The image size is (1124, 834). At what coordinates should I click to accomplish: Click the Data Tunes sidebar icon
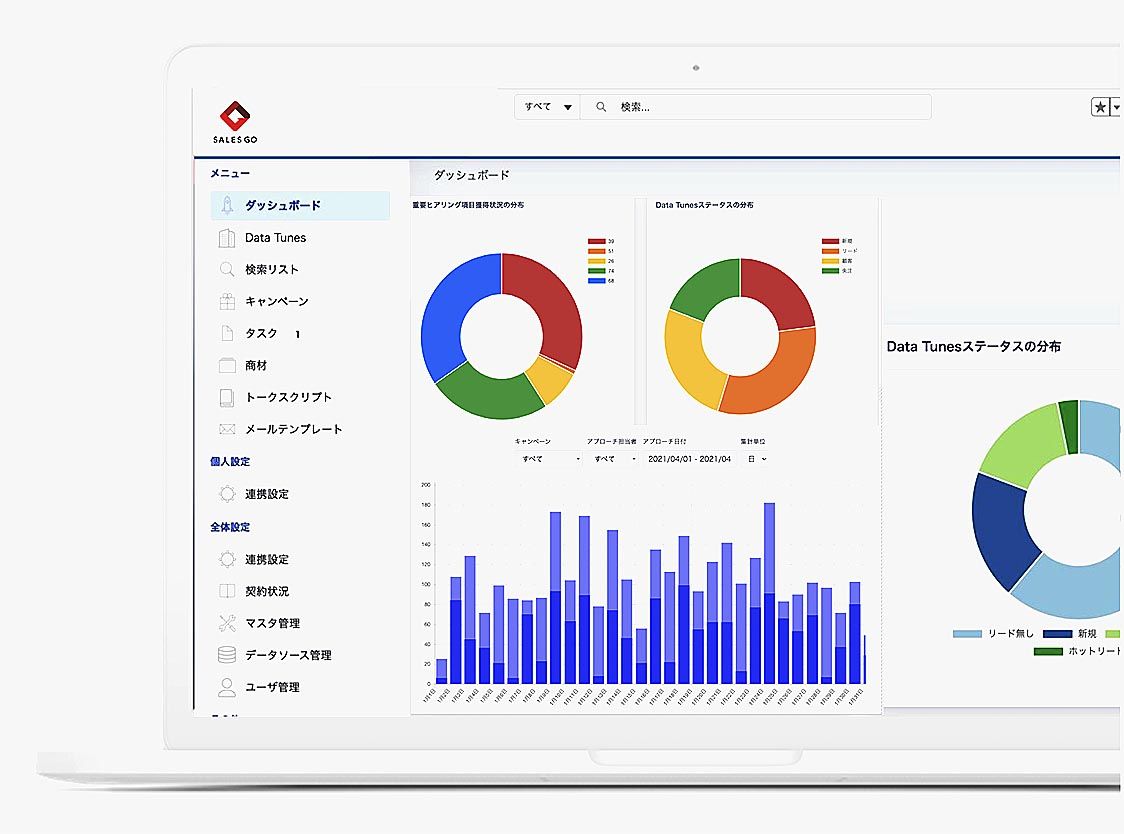227,238
